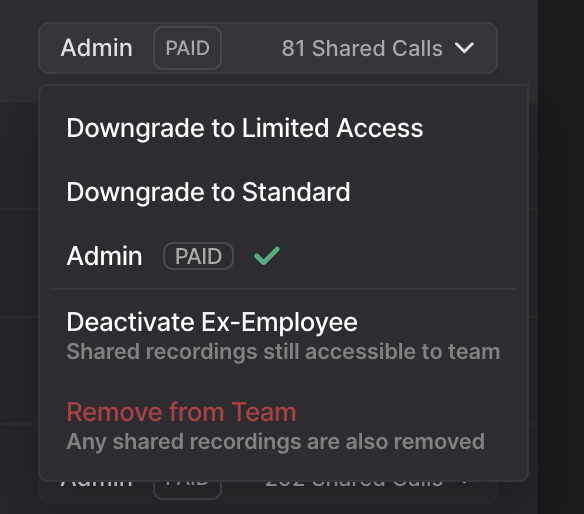Choose Deactivate Ex-Employee
Screen dimensions: 584x514
pyautogui.click(x=212, y=322)
